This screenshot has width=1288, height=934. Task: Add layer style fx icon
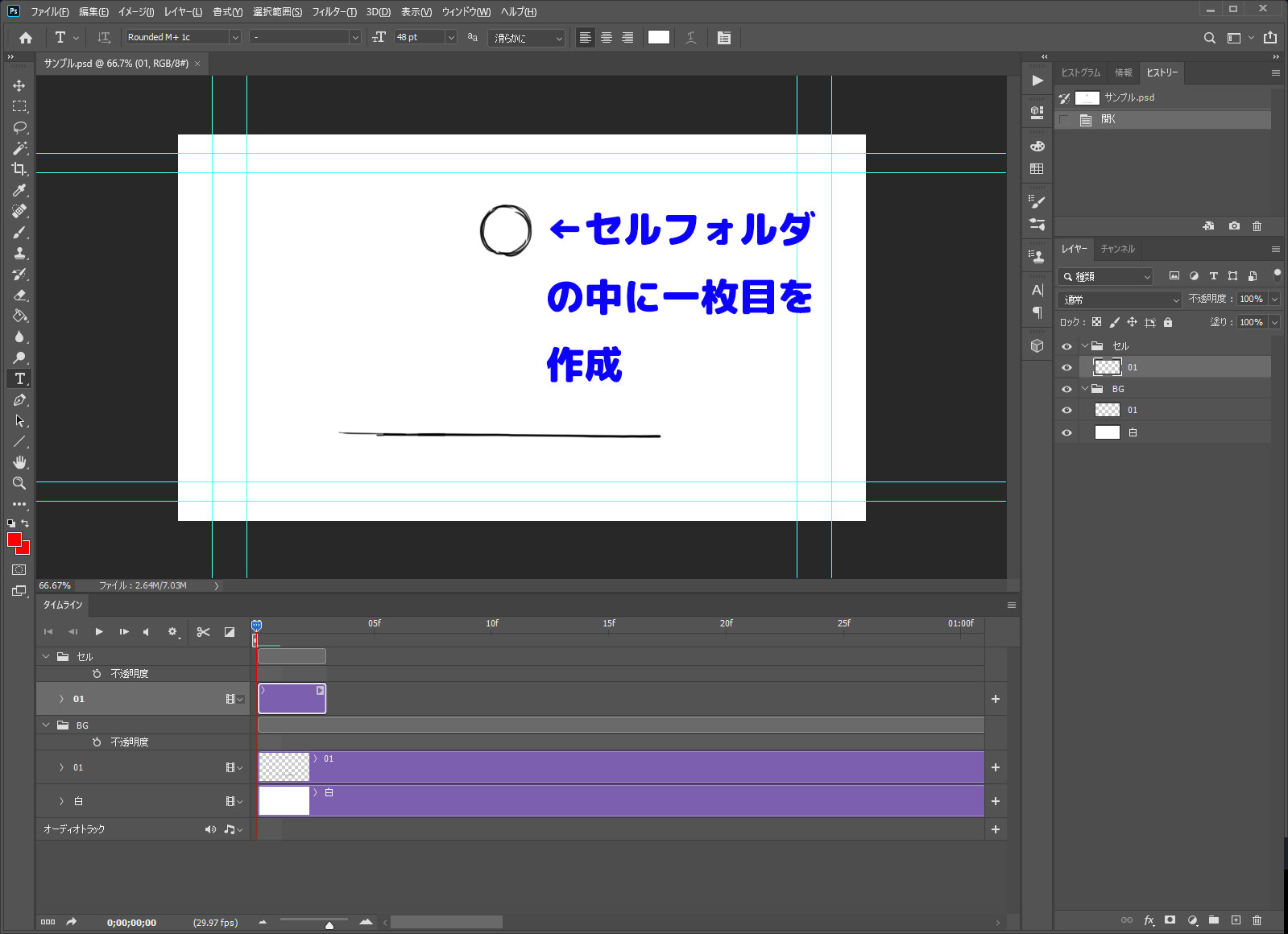[1149, 920]
